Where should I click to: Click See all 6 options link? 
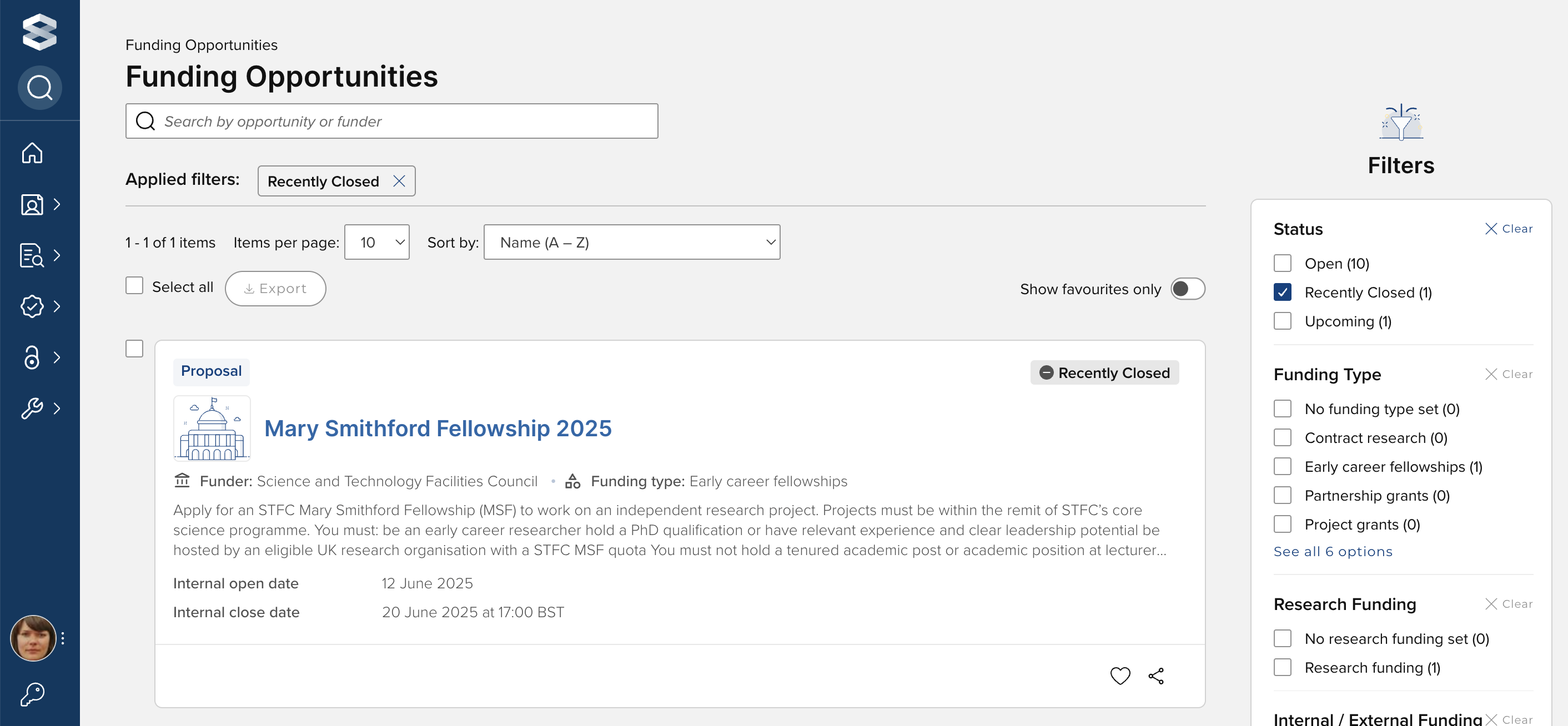[x=1333, y=551]
